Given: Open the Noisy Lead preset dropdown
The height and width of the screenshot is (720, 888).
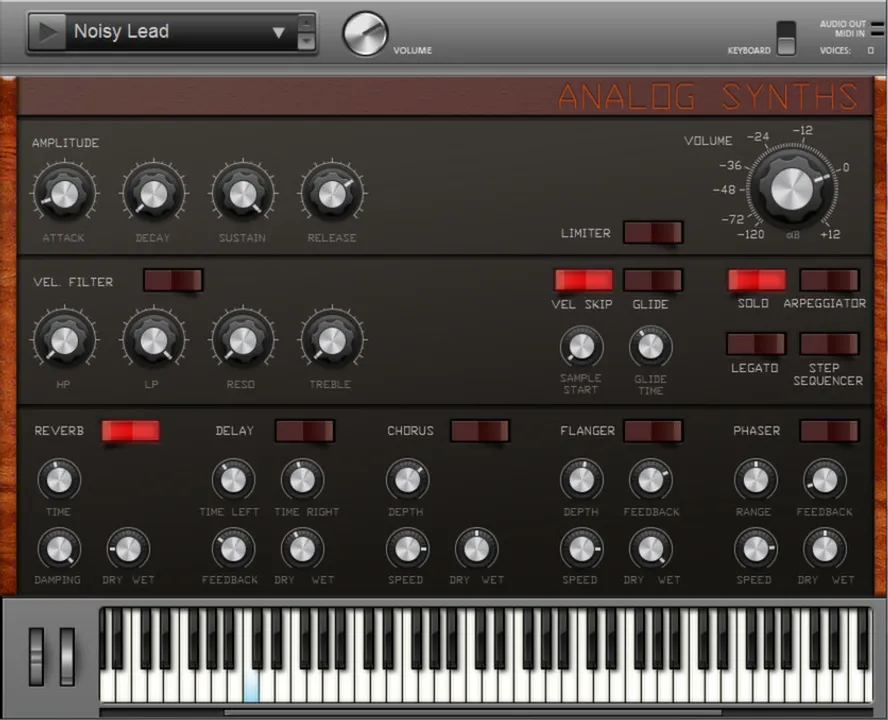Looking at the screenshot, I should point(278,32).
